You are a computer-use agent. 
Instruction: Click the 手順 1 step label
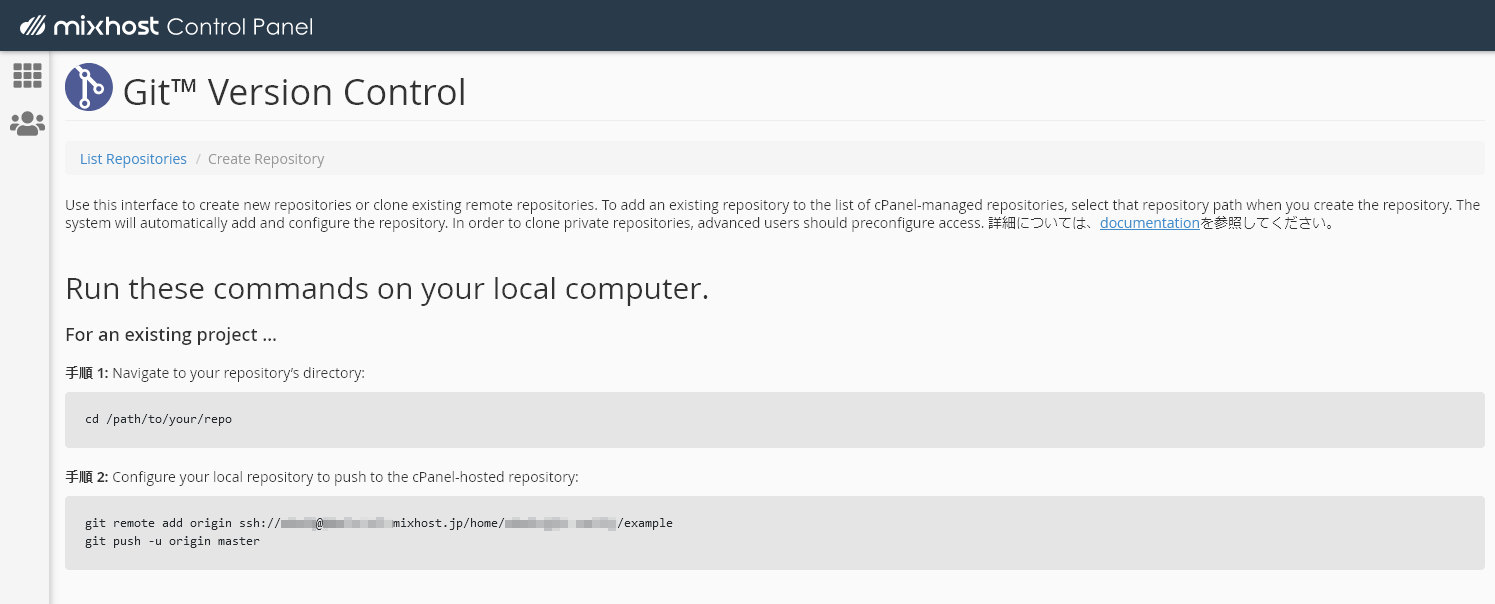pyautogui.click(x=86, y=373)
